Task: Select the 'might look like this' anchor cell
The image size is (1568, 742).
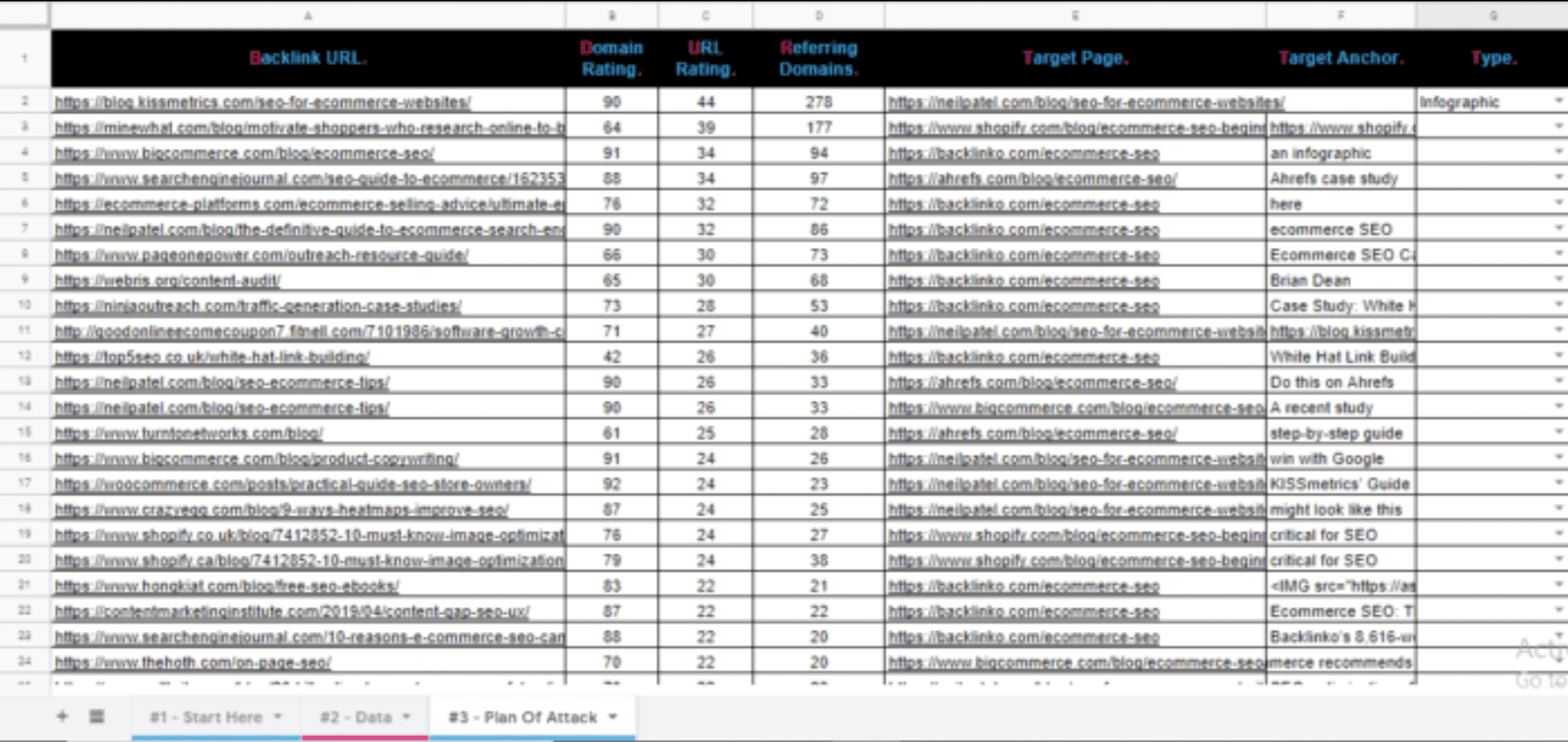Action: [1341, 510]
